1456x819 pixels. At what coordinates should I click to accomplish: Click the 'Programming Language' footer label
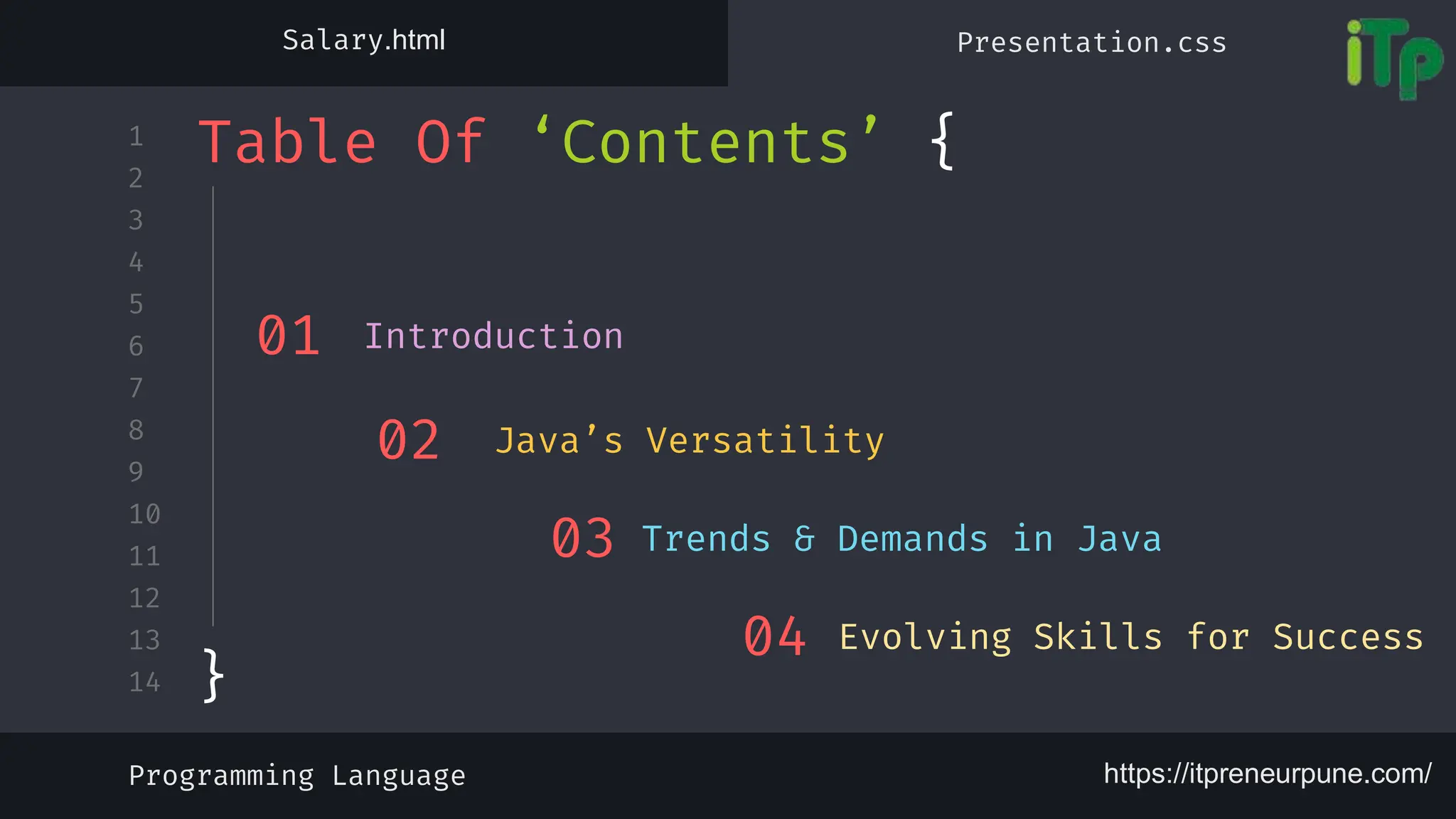pyautogui.click(x=297, y=776)
